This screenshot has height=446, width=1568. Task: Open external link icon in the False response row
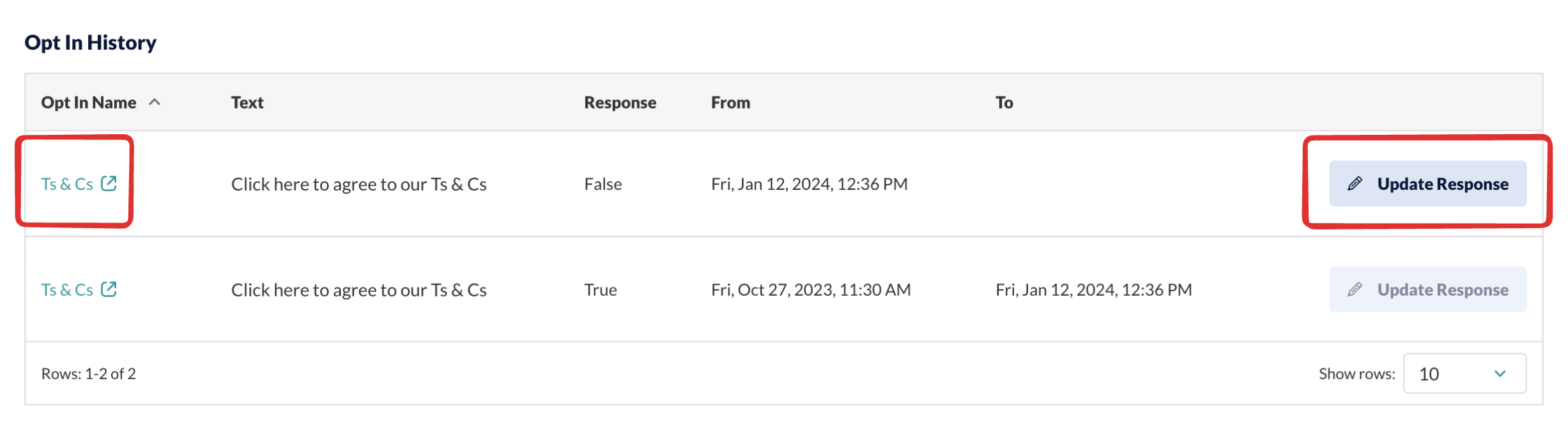[x=109, y=183]
